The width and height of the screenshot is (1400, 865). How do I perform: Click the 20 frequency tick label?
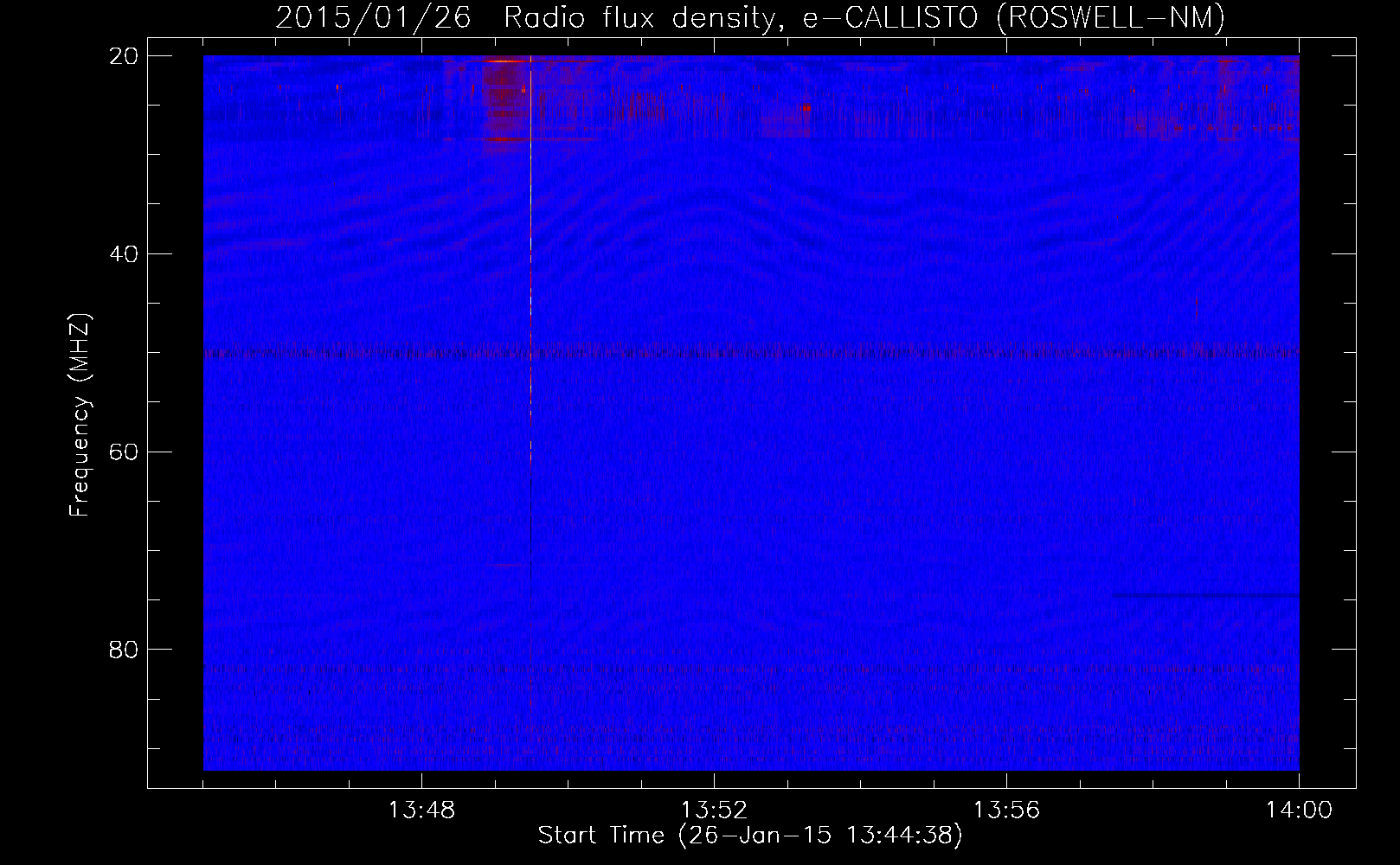(124, 55)
